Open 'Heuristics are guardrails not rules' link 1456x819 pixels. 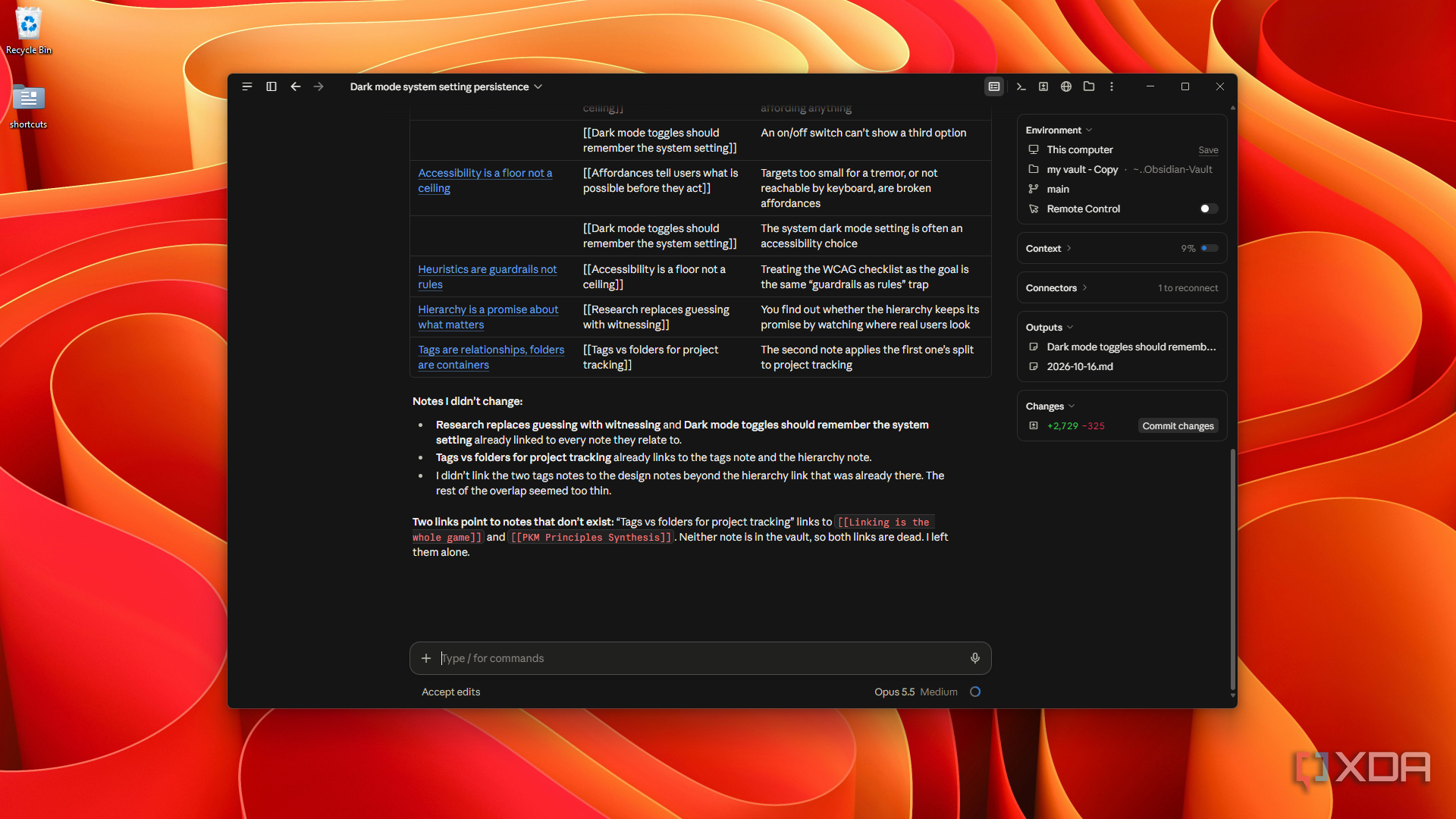487,277
